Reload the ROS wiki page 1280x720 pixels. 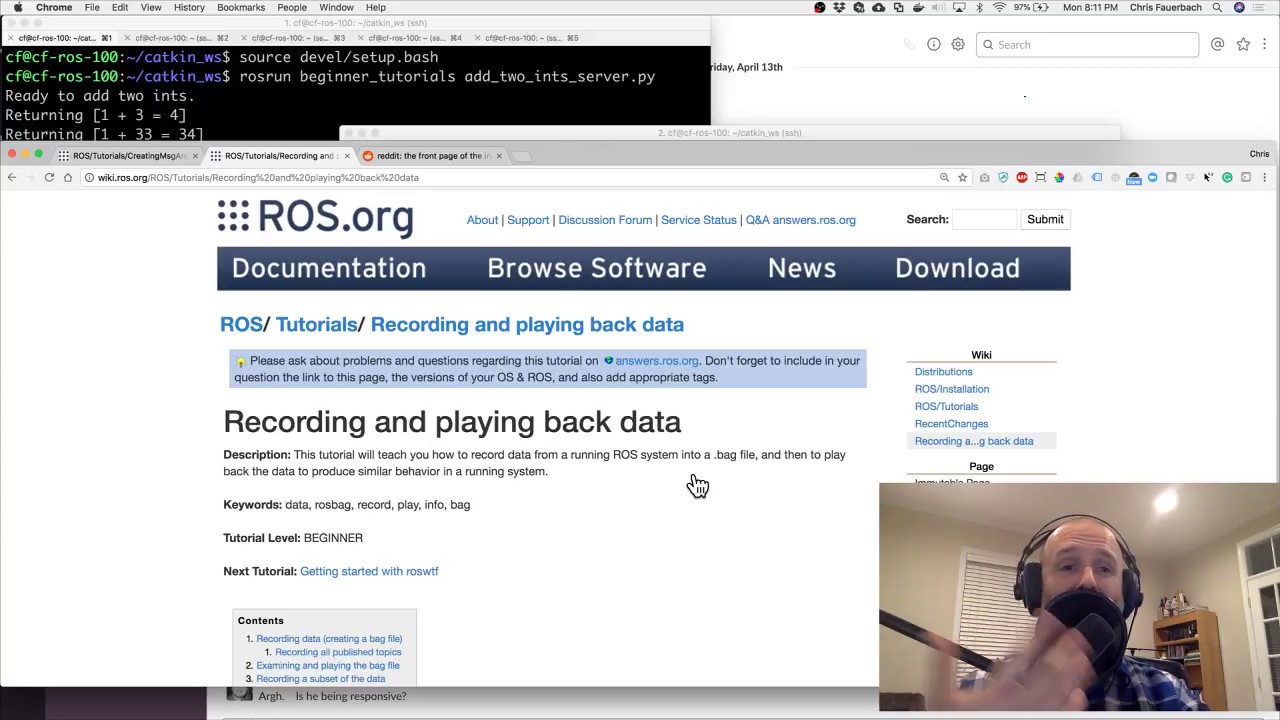point(49,177)
